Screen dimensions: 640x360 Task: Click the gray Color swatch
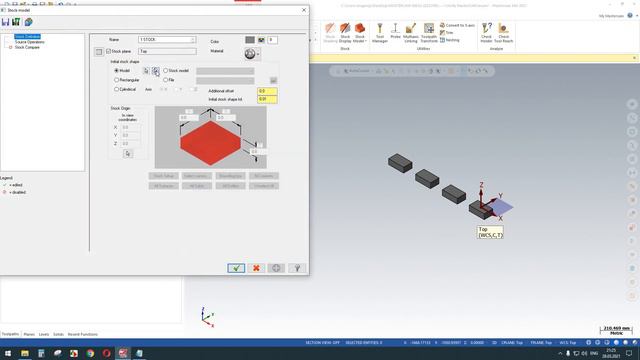(x=250, y=40)
